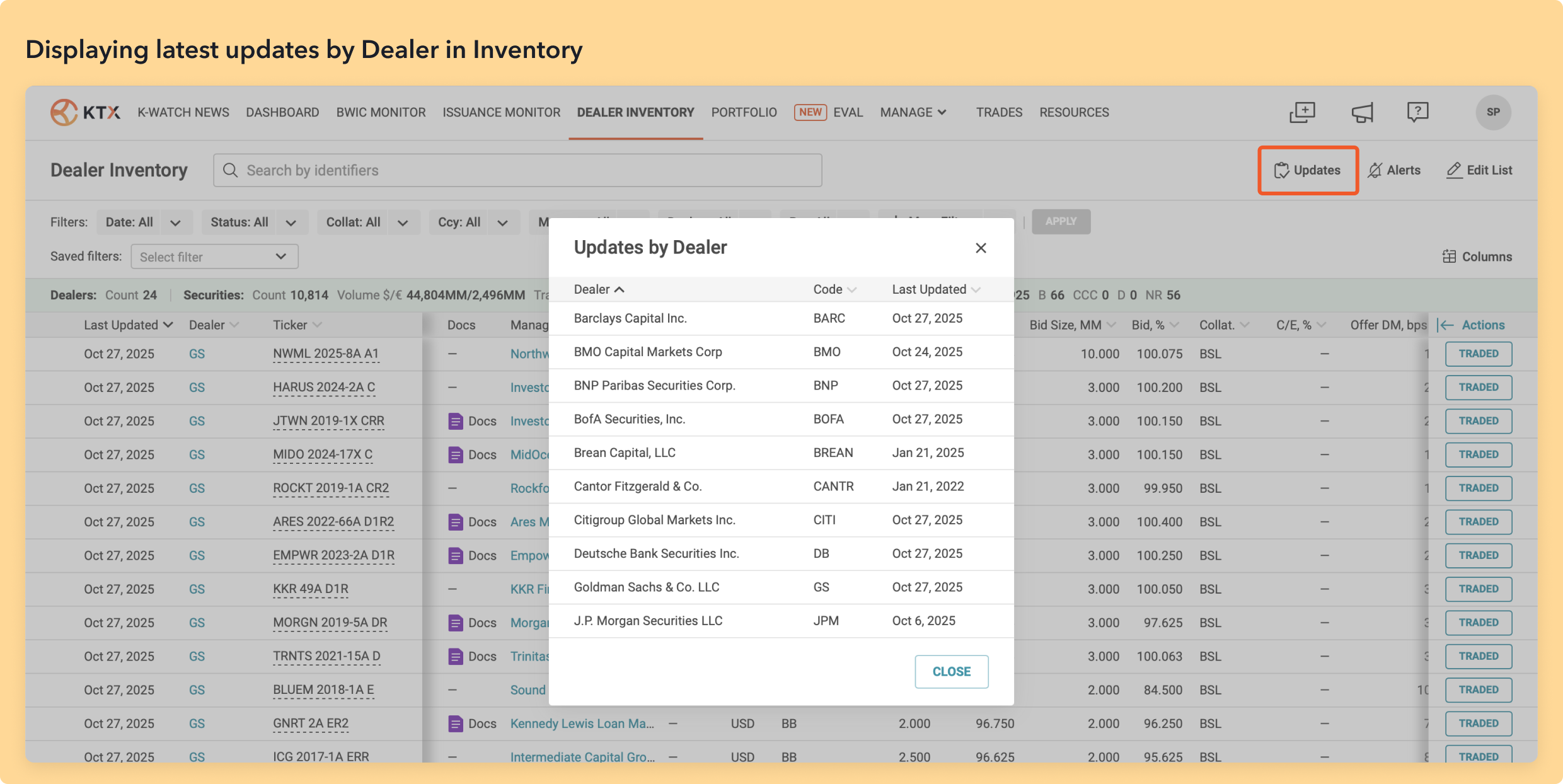Switch to the BWIC Monitor tab

coord(381,112)
